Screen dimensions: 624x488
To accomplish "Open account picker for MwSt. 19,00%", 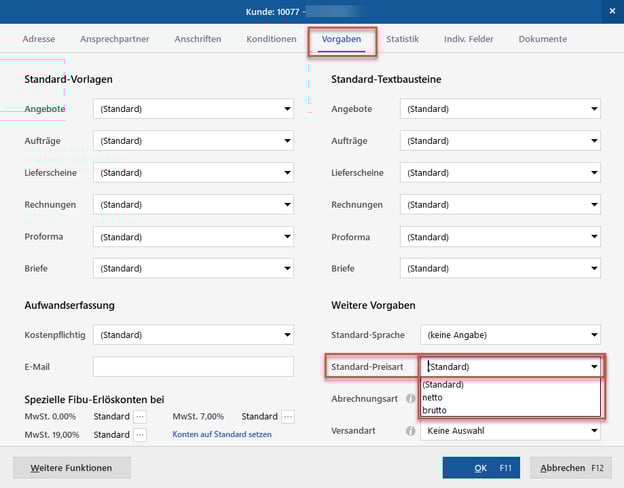I will pyautogui.click(x=140, y=435).
